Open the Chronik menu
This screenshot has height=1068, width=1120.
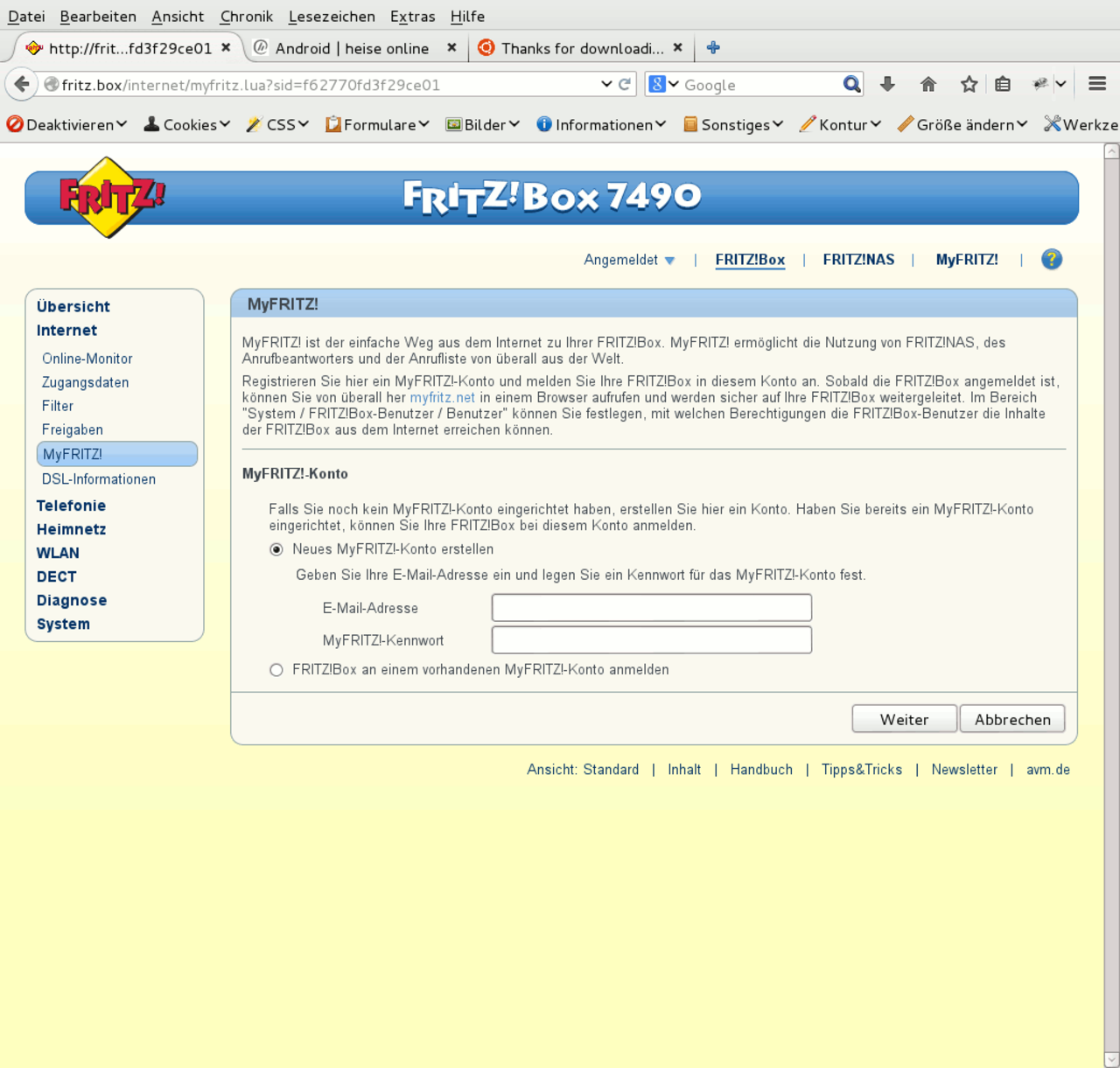pyautogui.click(x=247, y=16)
